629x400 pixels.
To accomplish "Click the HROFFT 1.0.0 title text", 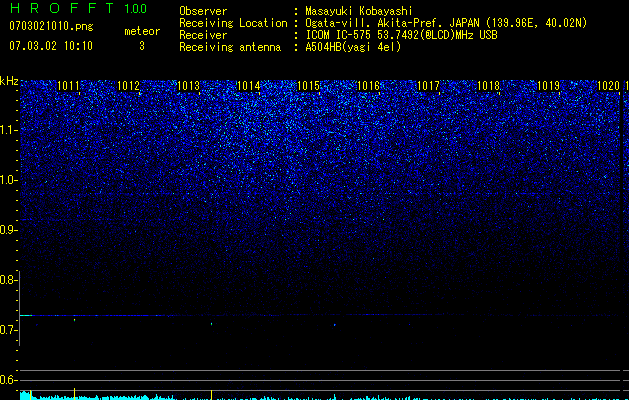I will (x=78, y=8).
